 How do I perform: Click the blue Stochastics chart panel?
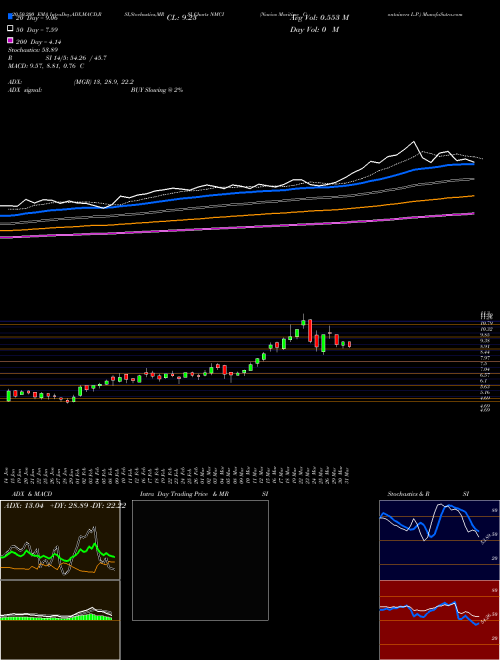coord(439,540)
